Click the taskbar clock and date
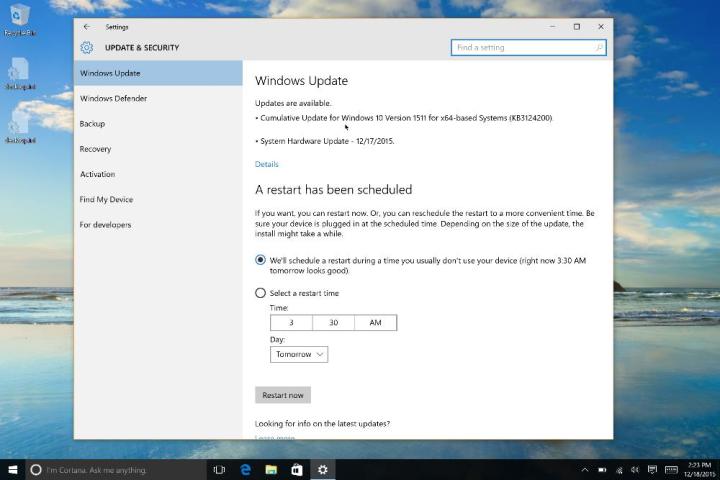 699,469
